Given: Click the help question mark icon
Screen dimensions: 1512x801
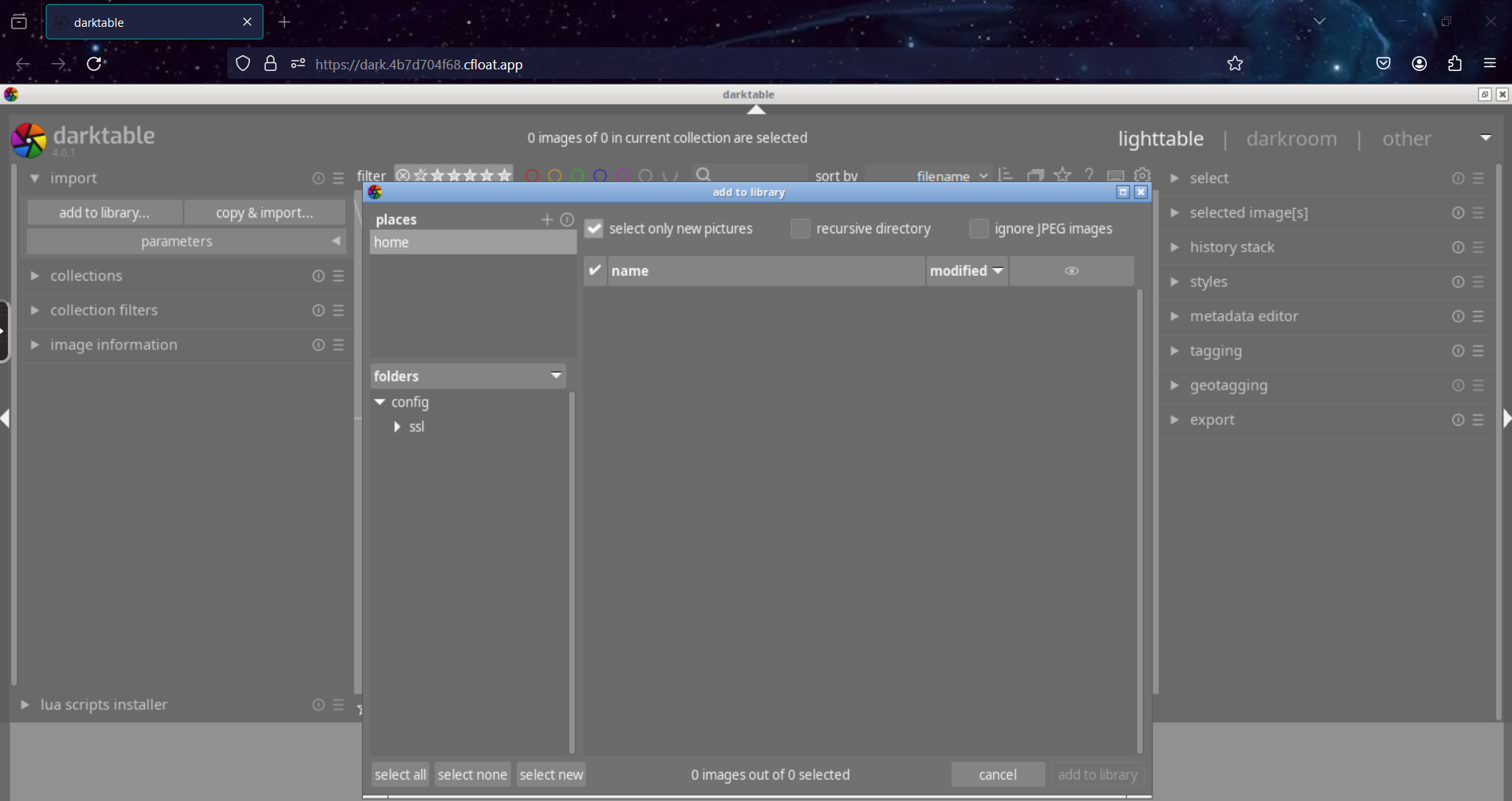Looking at the screenshot, I should tap(1089, 174).
